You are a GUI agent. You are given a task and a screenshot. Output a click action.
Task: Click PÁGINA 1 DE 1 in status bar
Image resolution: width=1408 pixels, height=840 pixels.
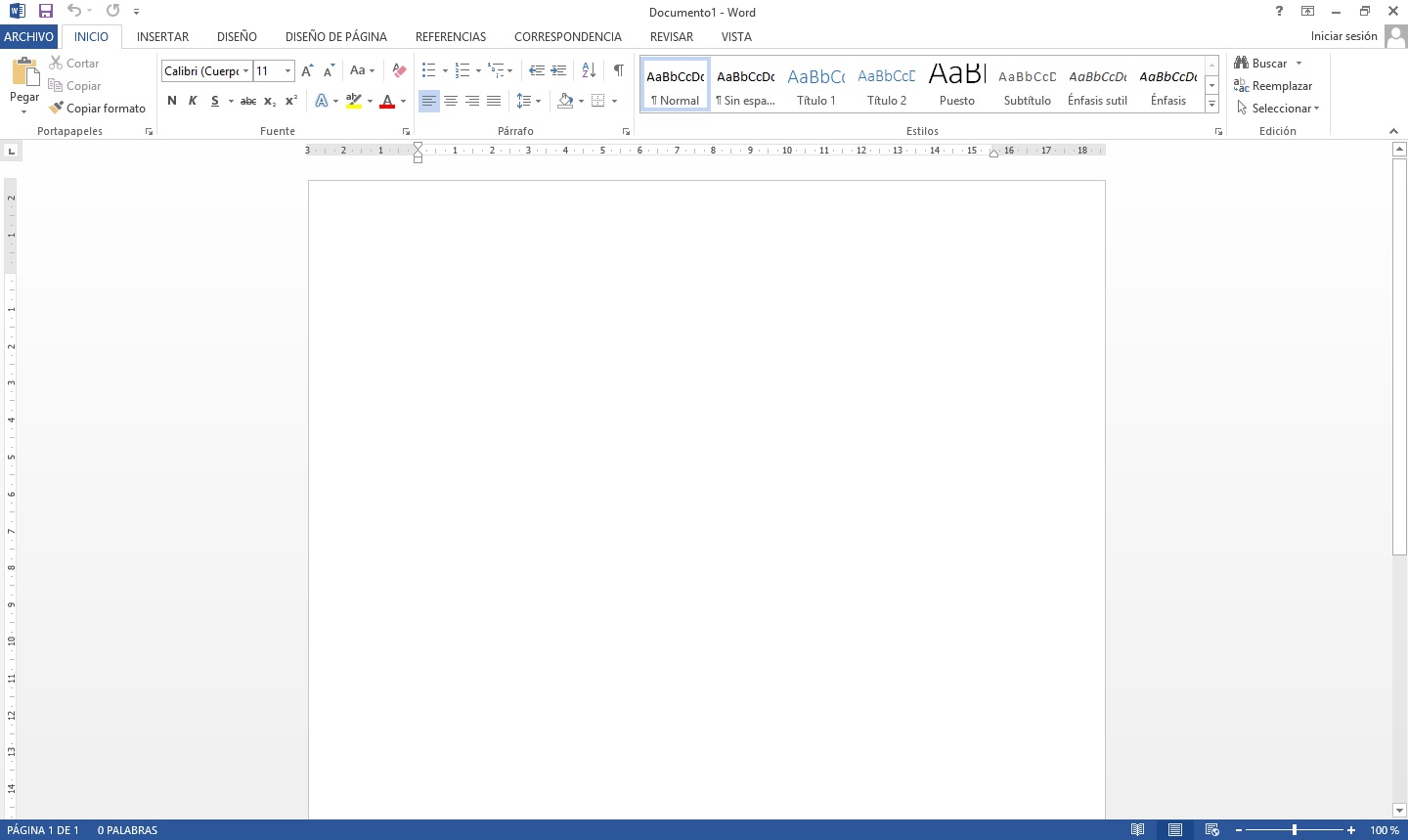click(43, 830)
